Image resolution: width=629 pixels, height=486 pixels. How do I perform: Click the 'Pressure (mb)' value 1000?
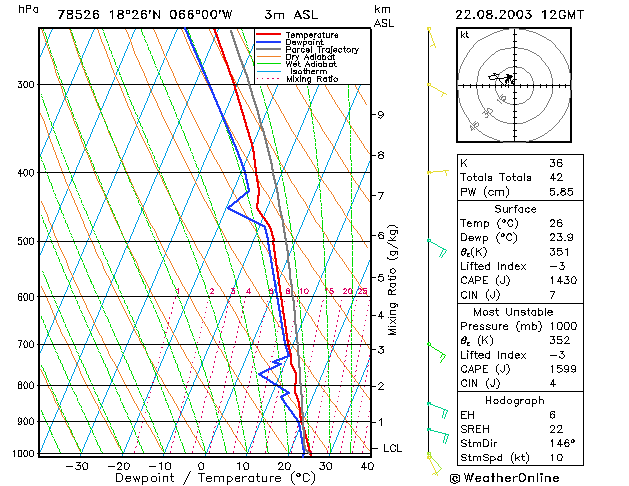pos(563,326)
